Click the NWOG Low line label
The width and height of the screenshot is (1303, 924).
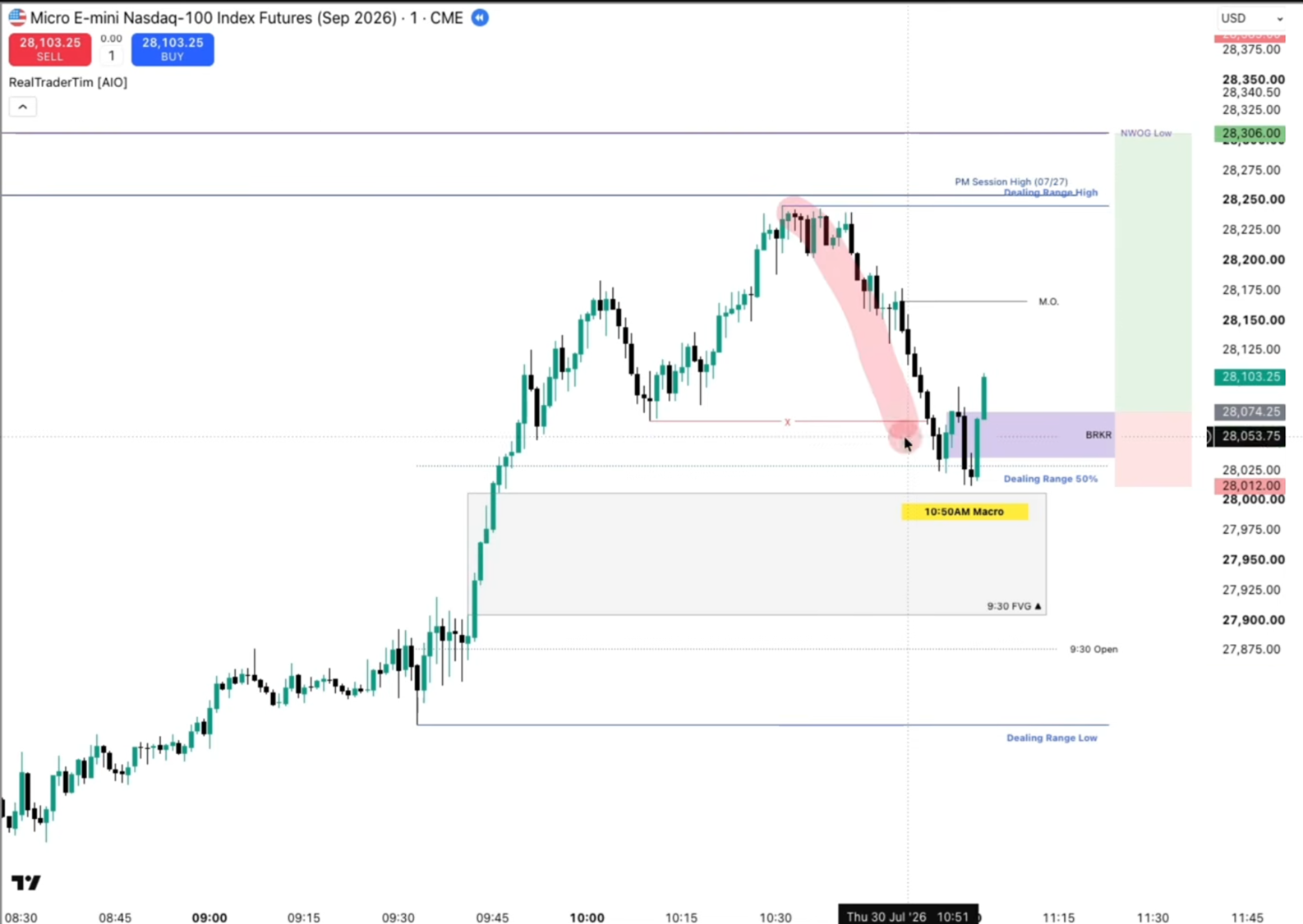coord(1146,133)
